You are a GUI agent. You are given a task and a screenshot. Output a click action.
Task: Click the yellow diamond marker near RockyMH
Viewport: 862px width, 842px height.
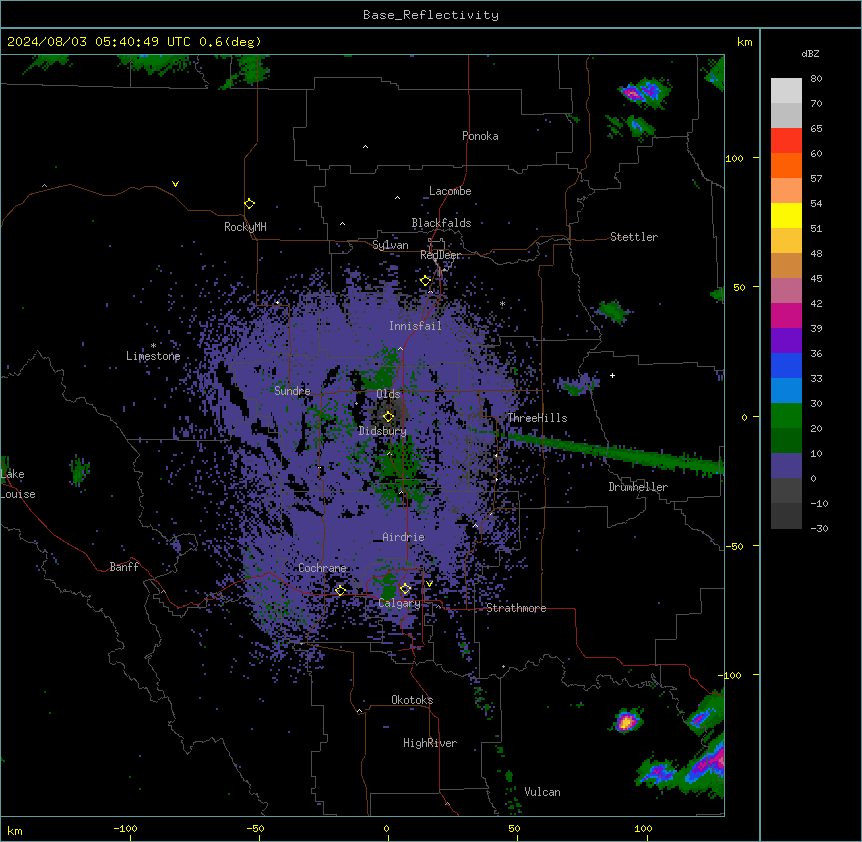[249, 204]
